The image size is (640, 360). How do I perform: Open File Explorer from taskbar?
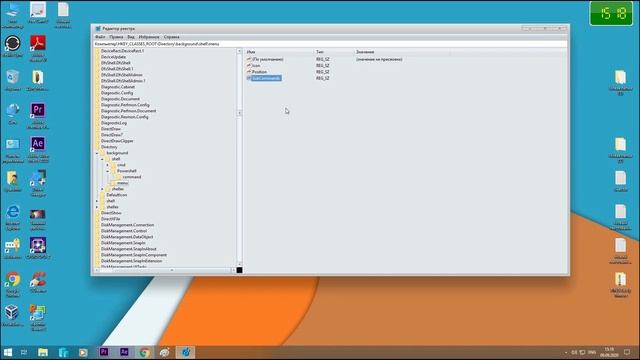click(43, 352)
